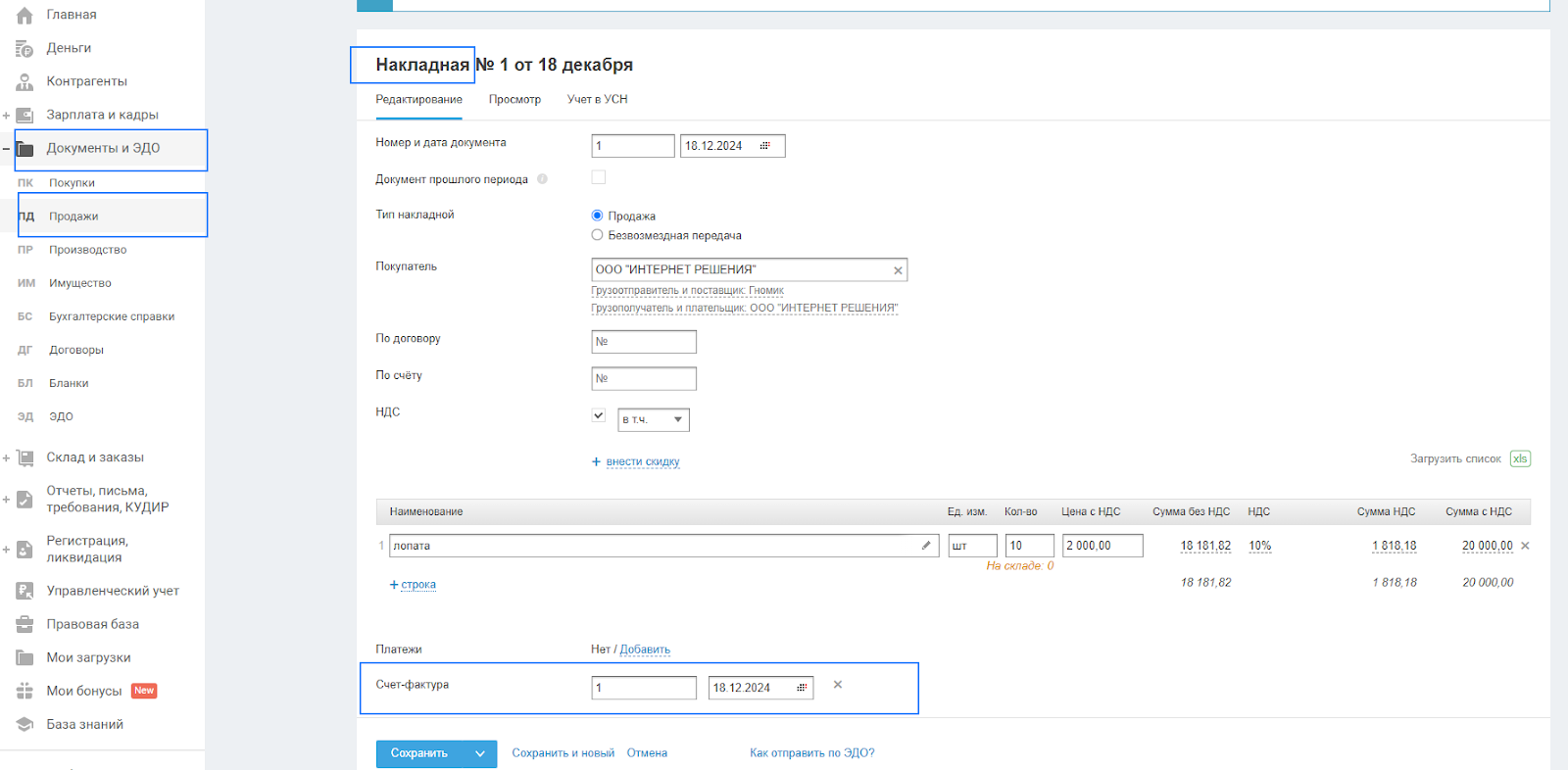
Task: Switch to the Учет в УСН tab
Action: point(597,99)
